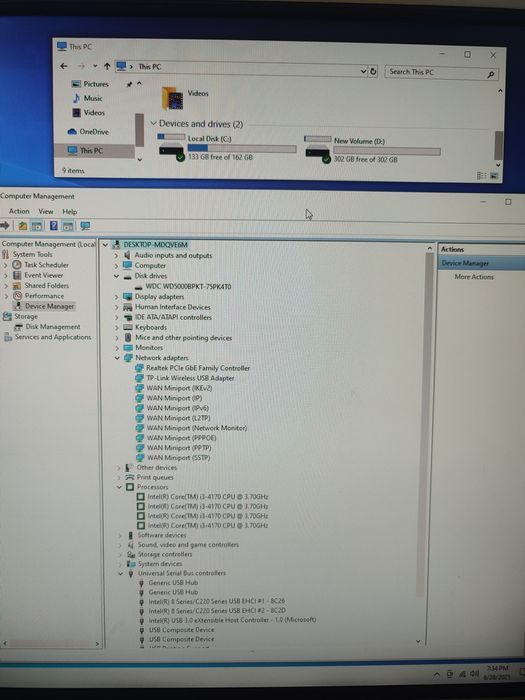Click the Monitors category icon
Image resolution: width=525 pixels, height=700 pixels.
coord(128,347)
